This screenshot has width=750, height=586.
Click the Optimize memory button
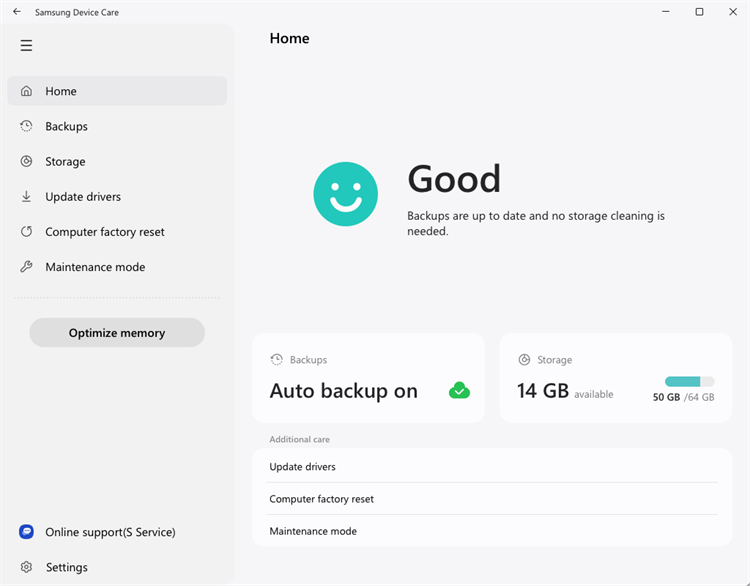117,332
